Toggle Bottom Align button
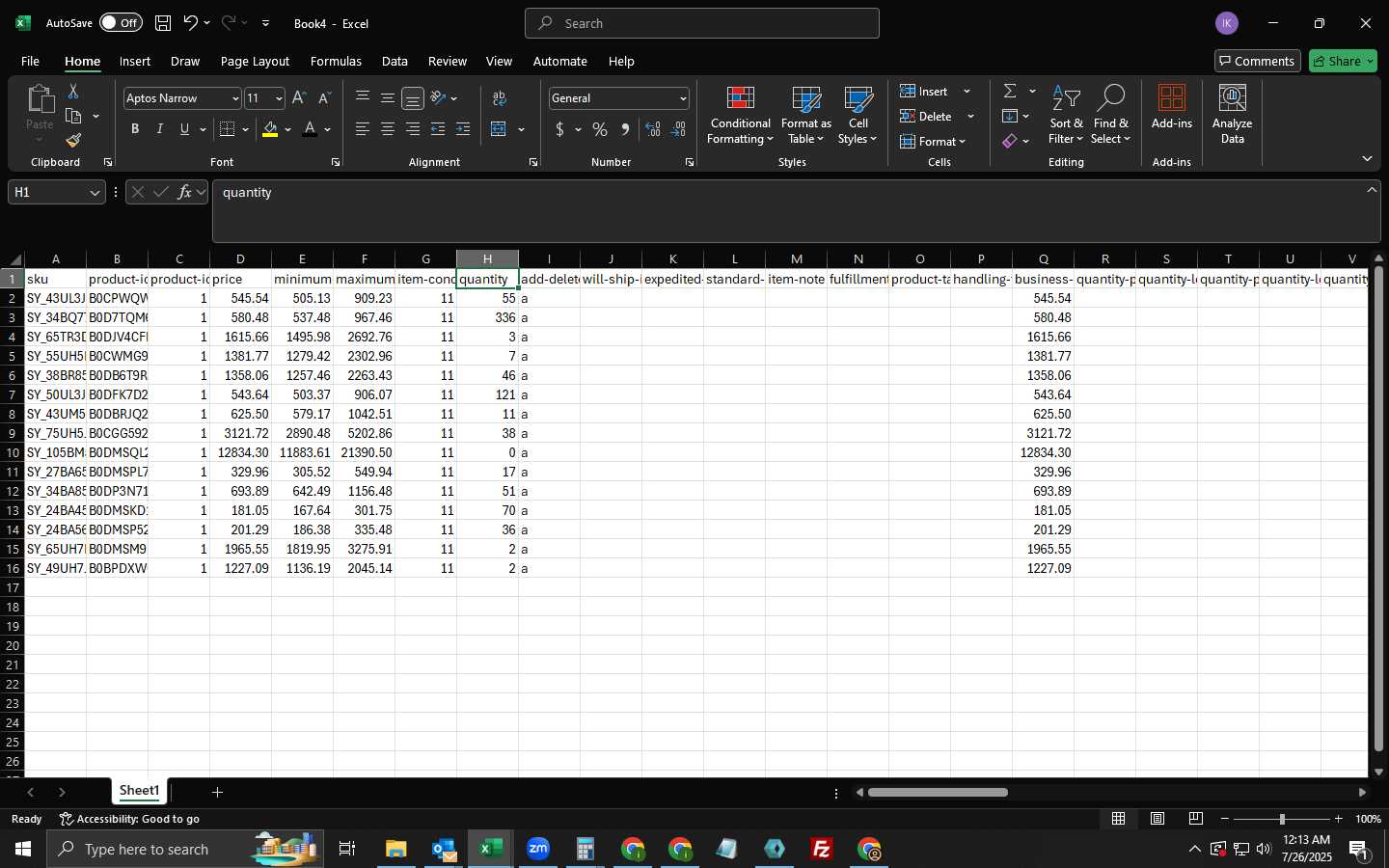The image size is (1389, 868). point(413,98)
